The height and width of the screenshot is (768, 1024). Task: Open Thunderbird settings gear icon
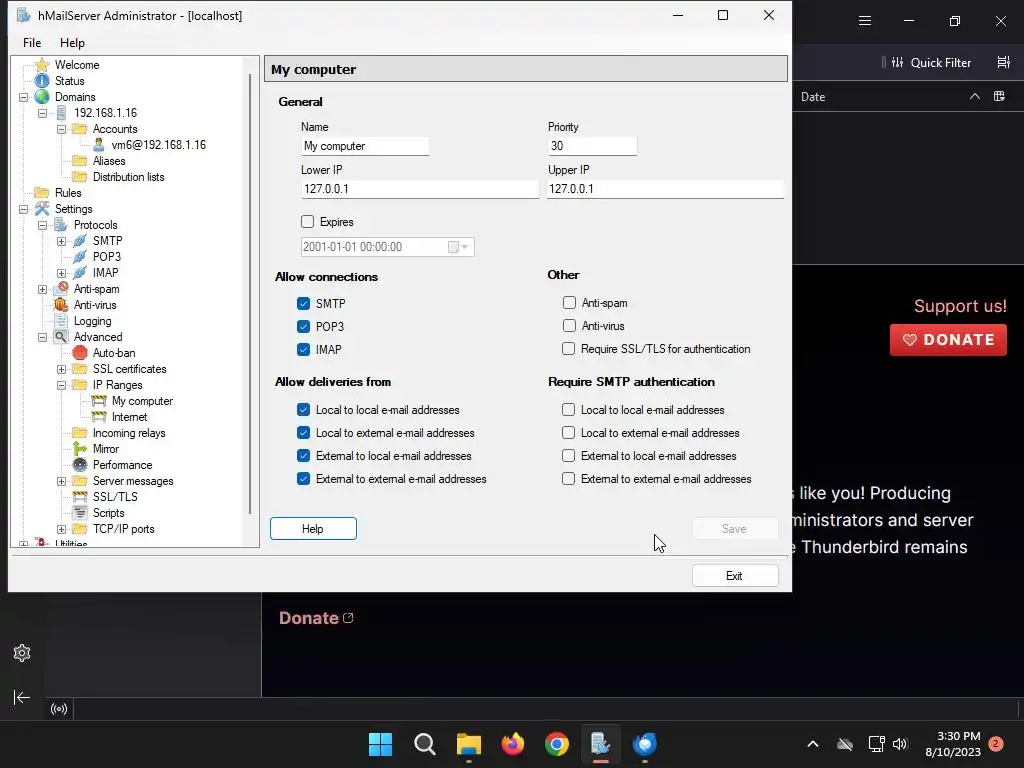(x=22, y=653)
